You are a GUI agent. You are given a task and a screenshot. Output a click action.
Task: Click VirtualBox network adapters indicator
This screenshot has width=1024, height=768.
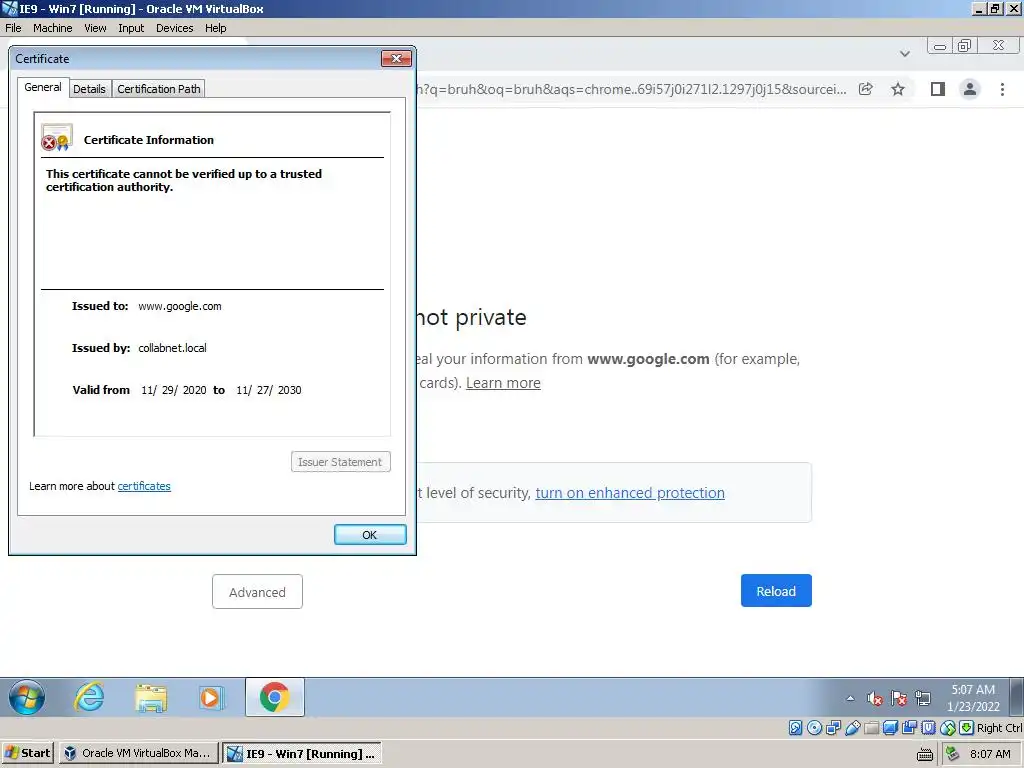[833, 728]
